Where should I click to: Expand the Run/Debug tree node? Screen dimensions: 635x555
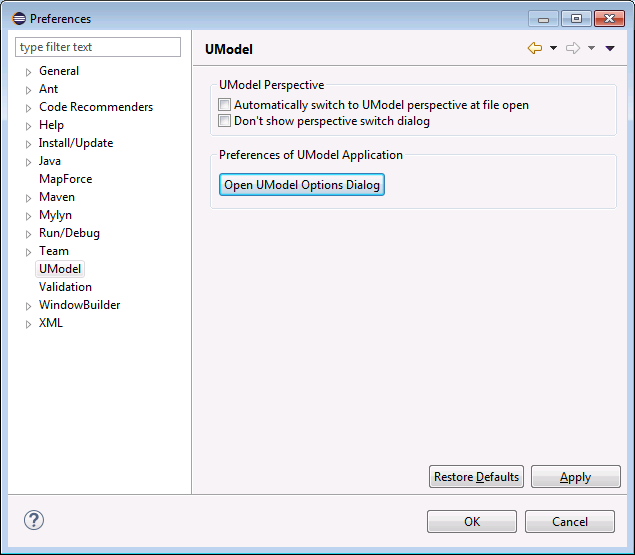click(x=28, y=235)
